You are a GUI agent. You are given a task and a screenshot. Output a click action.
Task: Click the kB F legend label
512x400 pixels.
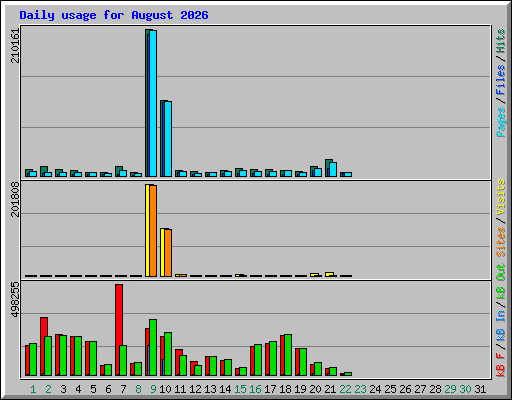500,364
